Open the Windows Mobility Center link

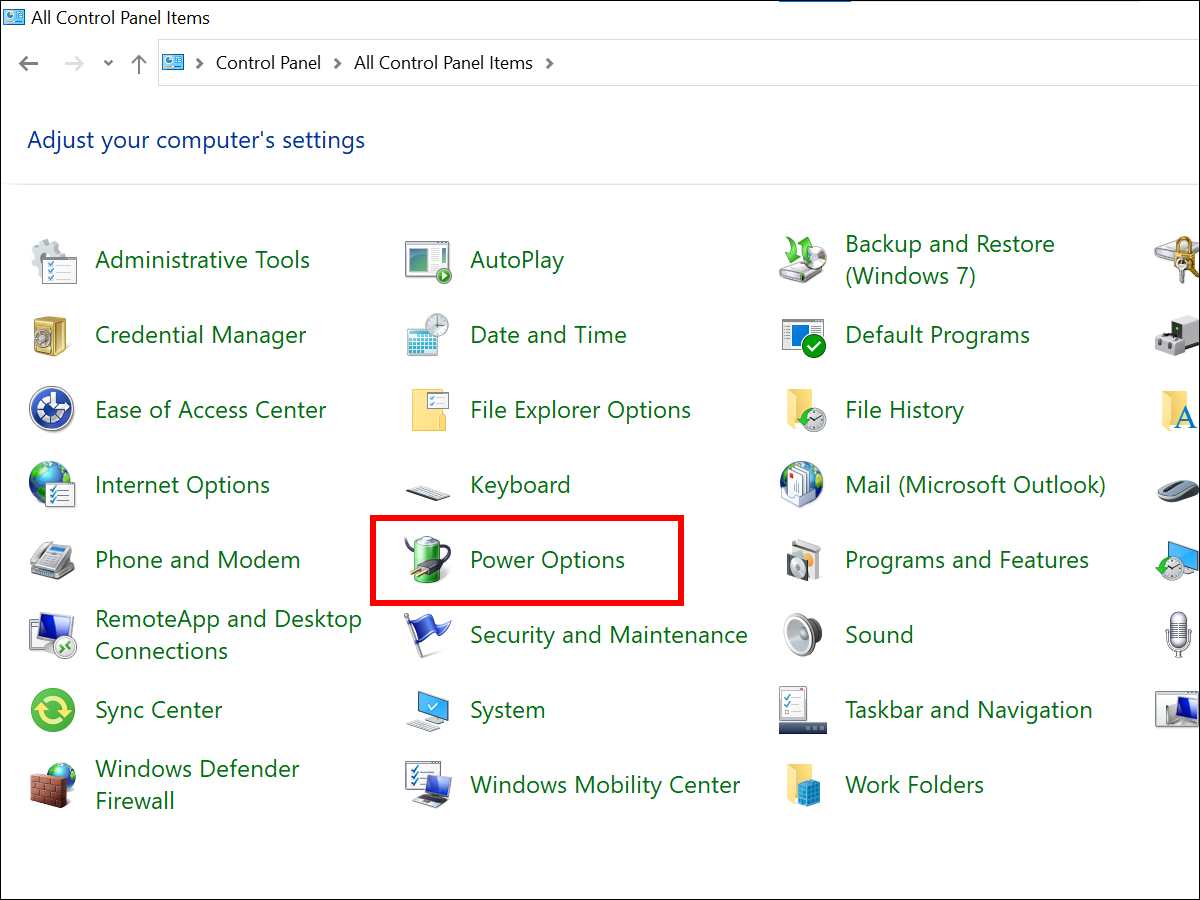pyautogui.click(x=605, y=785)
